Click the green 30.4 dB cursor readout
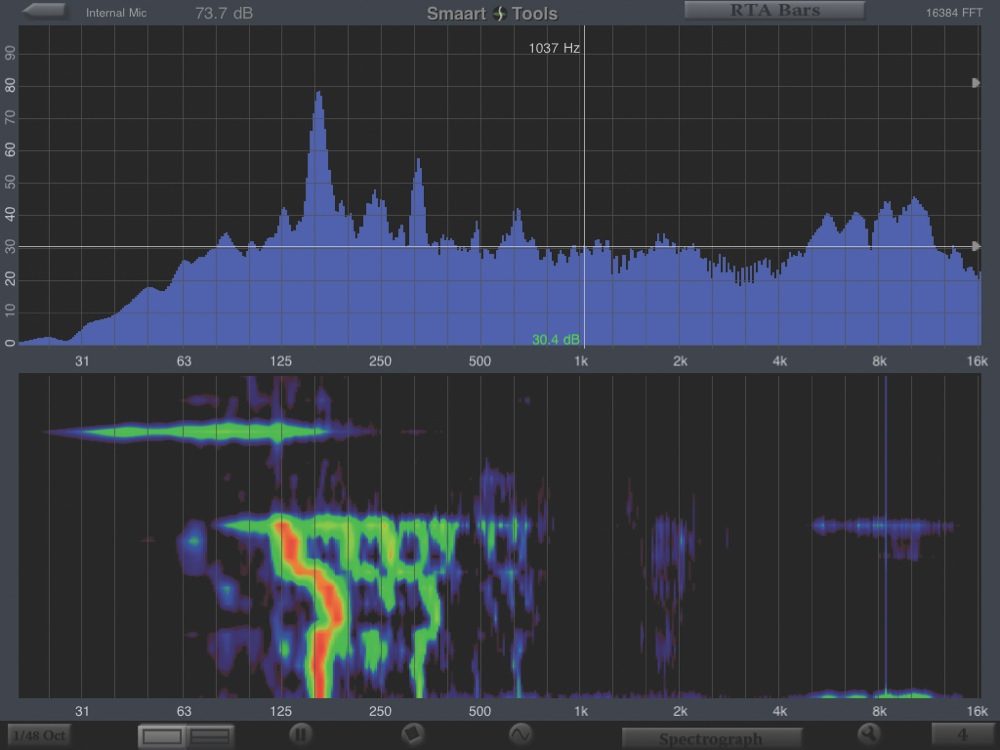Image resolution: width=1000 pixels, height=750 pixels. [x=555, y=339]
